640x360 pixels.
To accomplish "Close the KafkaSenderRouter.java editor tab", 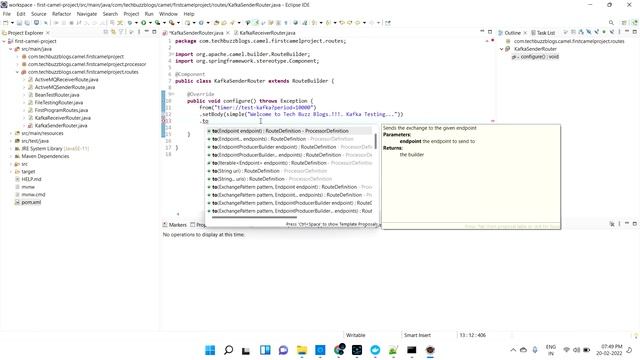I will click(228, 33).
